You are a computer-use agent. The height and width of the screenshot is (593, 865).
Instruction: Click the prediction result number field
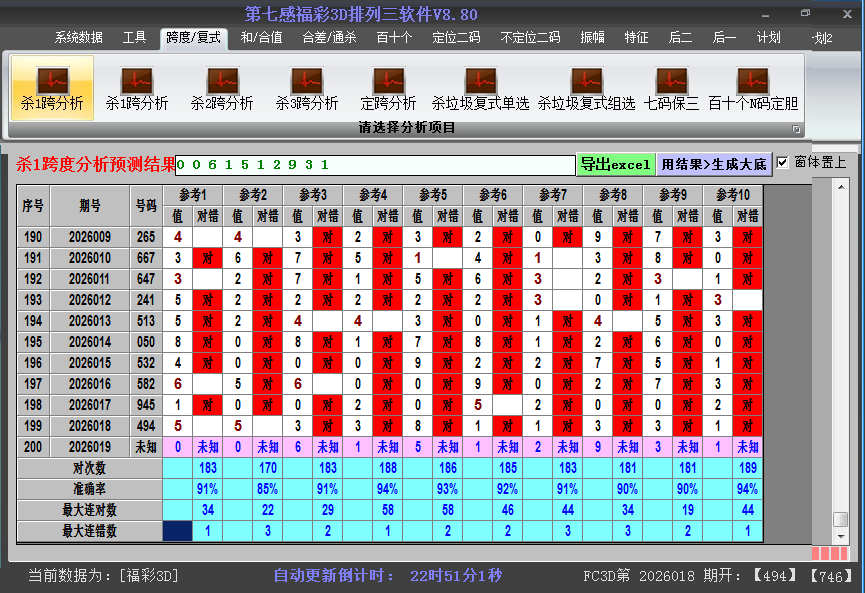(375, 164)
